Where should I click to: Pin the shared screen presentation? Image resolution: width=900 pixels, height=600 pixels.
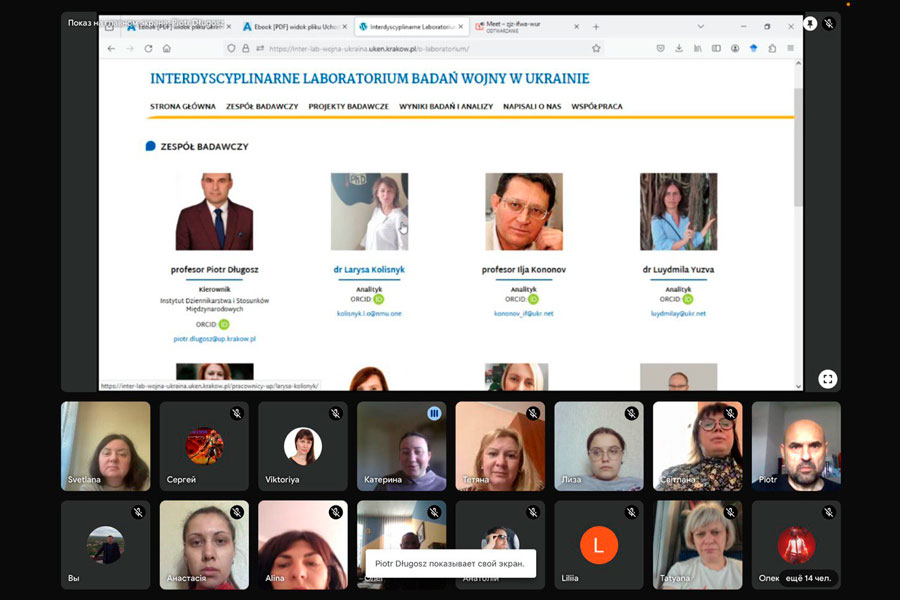click(810, 24)
